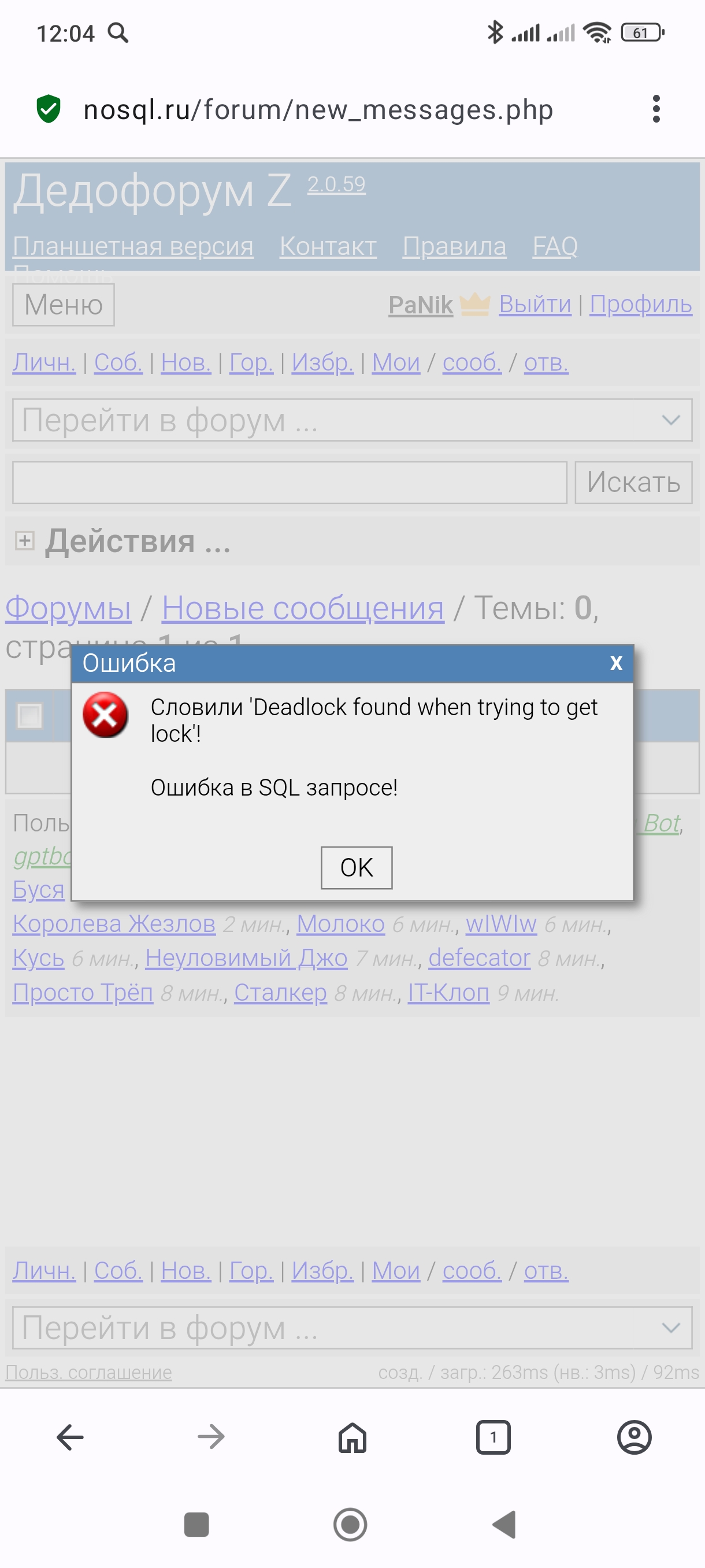705x1568 pixels.
Task: Open the bottom Перейти в форум dropdown
Action: pyautogui.click(x=352, y=1327)
